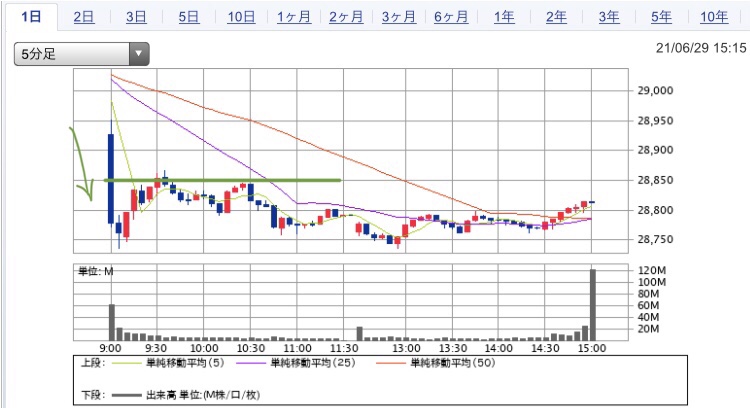Image resolution: width=750 pixels, height=408 pixels.
Task: Switch to the 2ヶ月 range tab
Action: pyautogui.click(x=346, y=17)
